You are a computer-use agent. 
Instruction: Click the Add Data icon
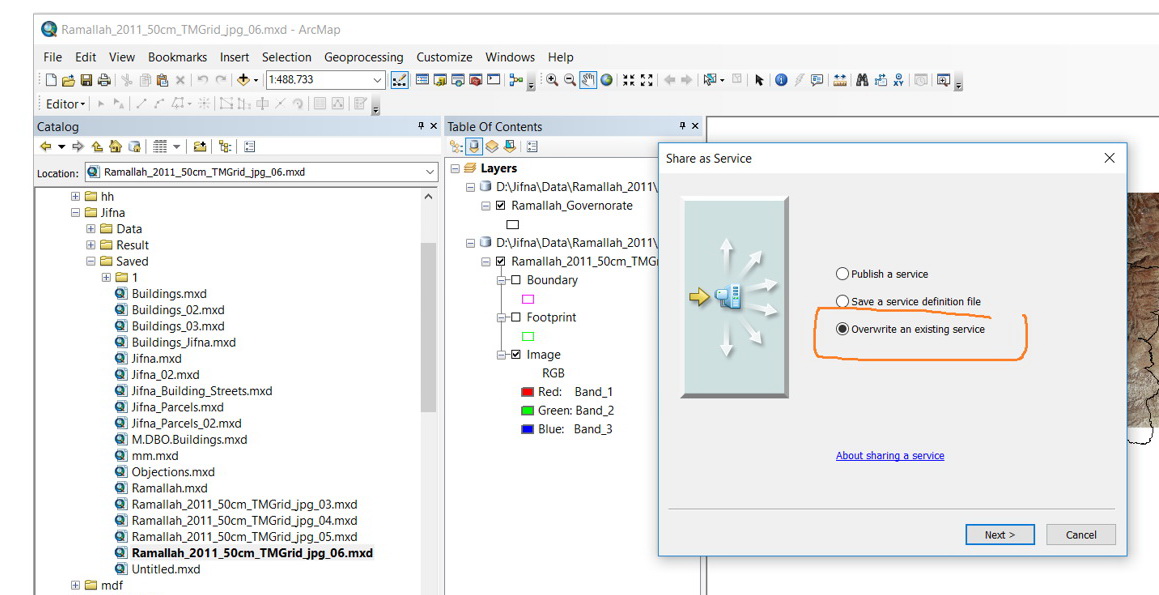click(x=242, y=80)
